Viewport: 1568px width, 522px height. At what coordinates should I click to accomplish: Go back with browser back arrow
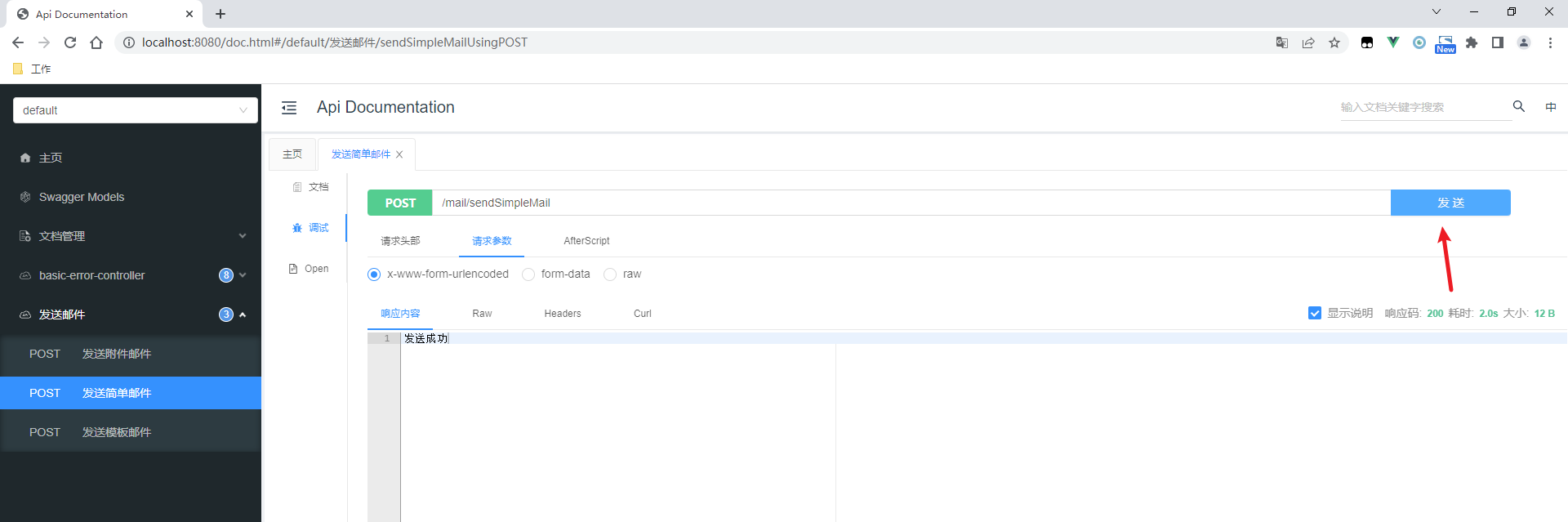pyautogui.click(x=18, y=42)
